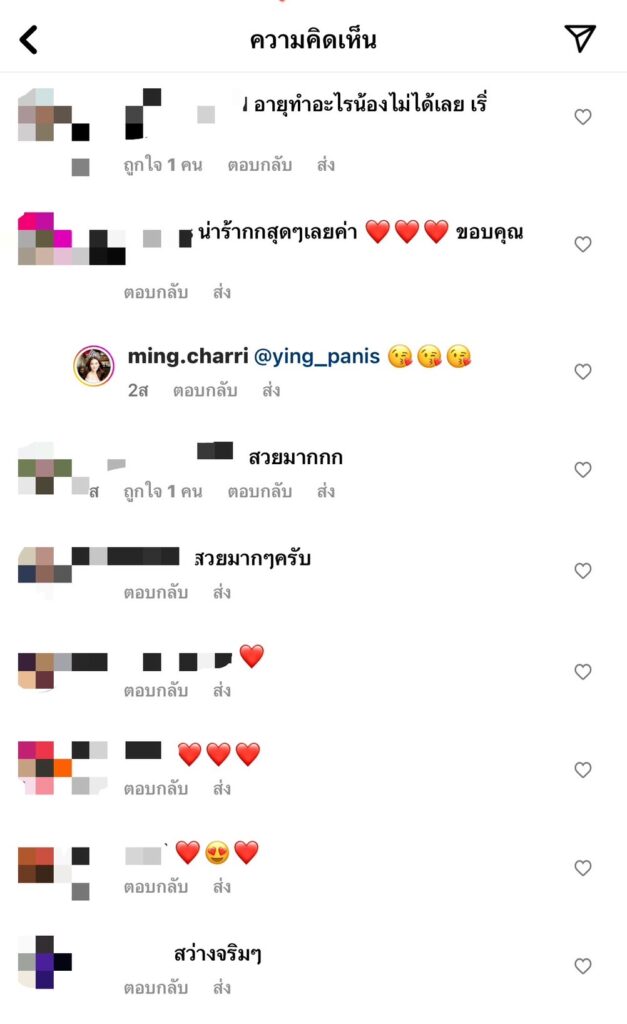Tap the heart beside 'สวยมากกก' comment
This screenshot has width=627, height=1024.
pyautogui.click(x=583, y=470)
